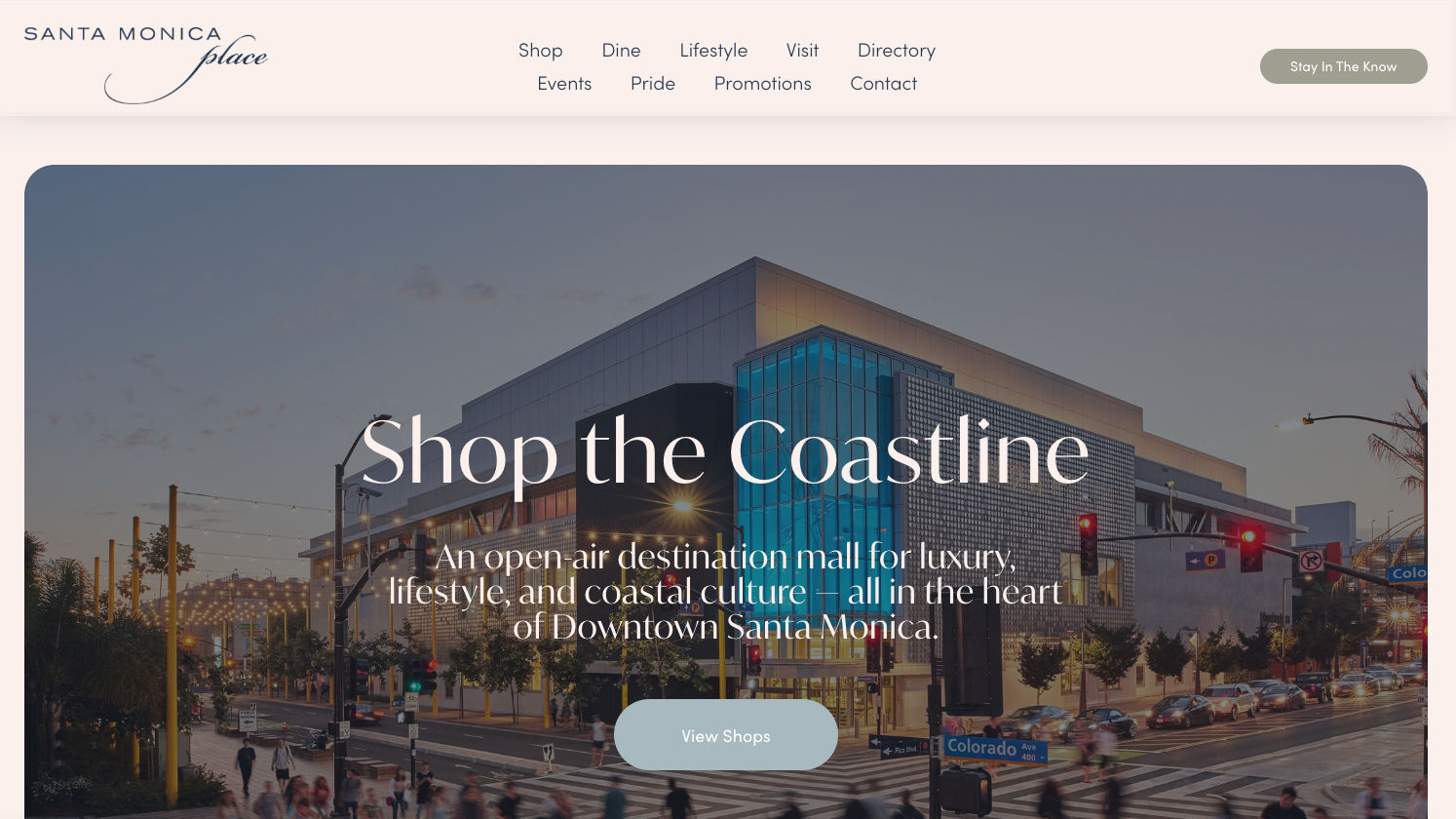Navigate to the Events page
The image size is (1456, 819).
pos(564,84)
